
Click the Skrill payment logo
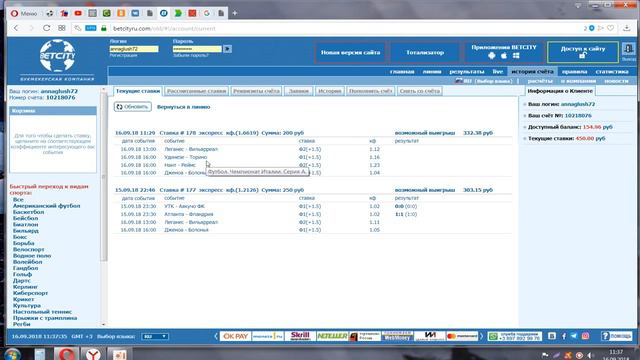pos(300,336)
